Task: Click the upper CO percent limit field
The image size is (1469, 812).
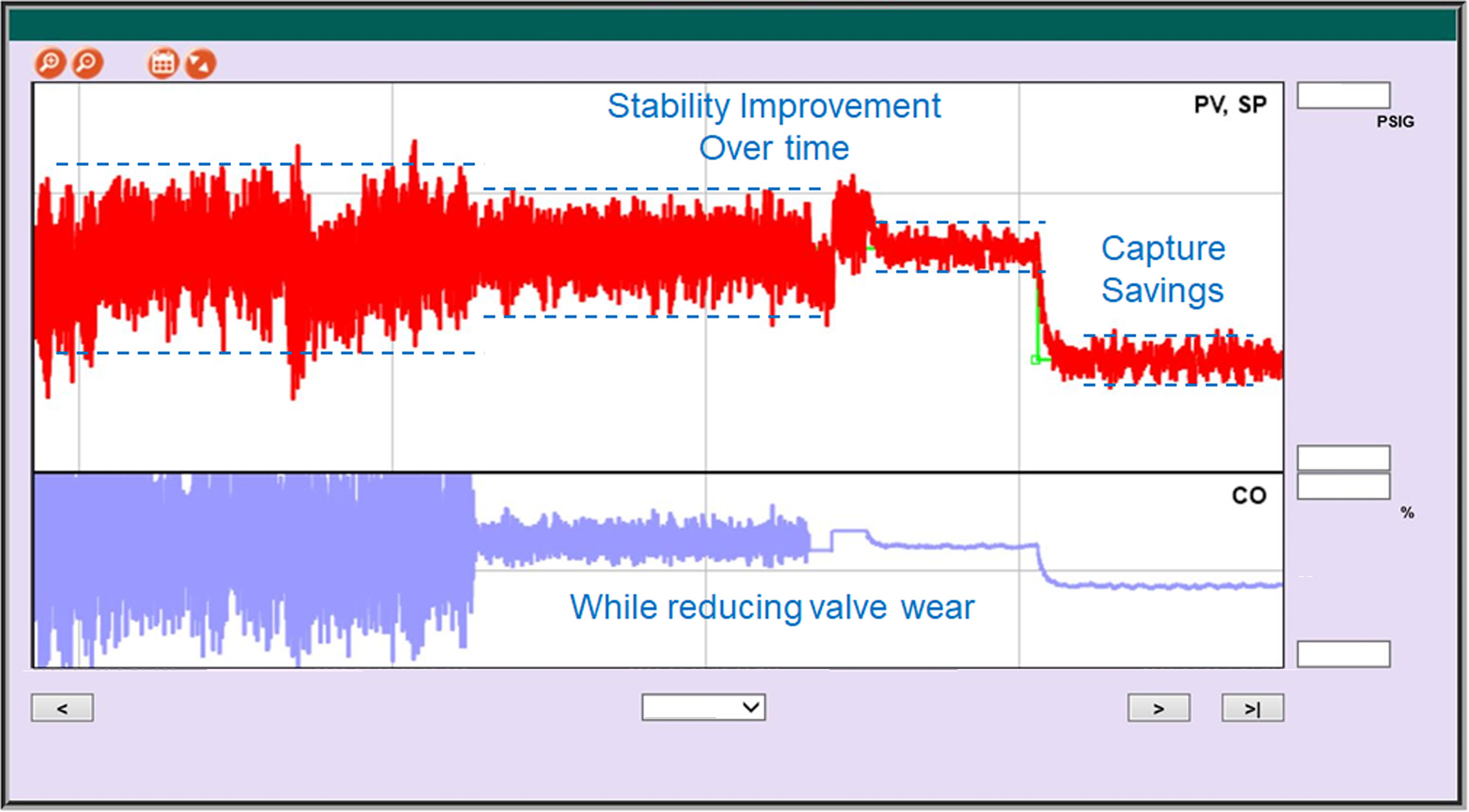Action: click(1343, 487)
